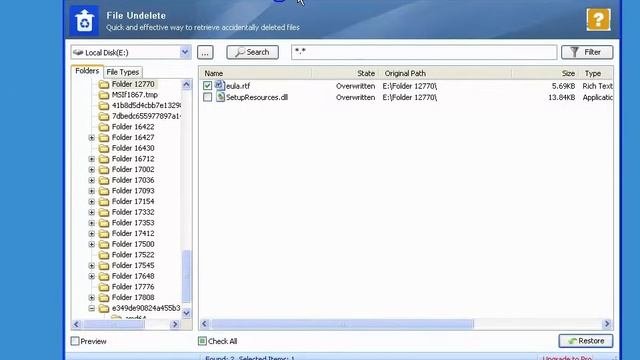Click scroll-right arrow of file list

pos(607,324)
